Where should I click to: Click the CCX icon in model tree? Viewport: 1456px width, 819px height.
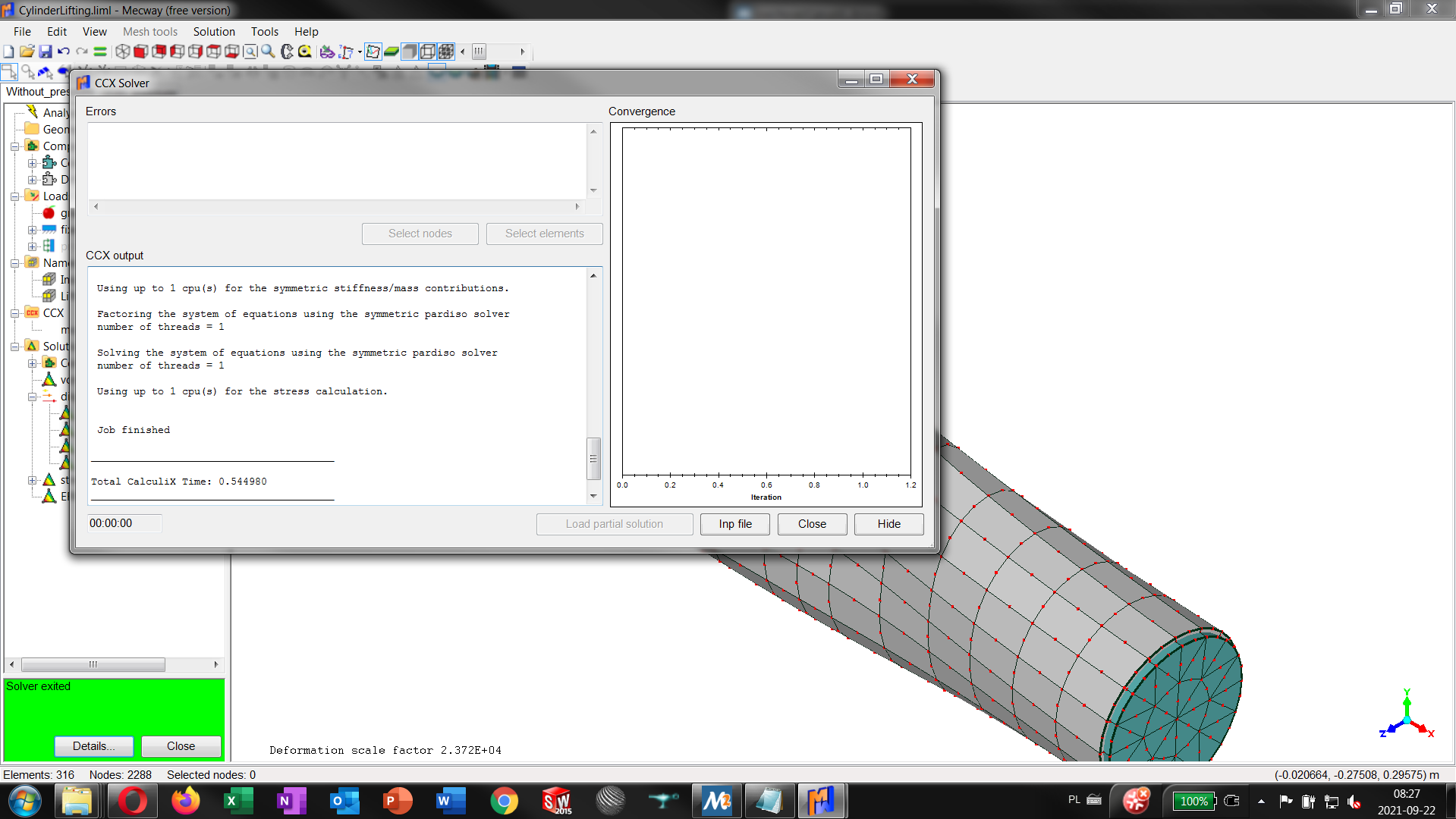tap(32, 312)
